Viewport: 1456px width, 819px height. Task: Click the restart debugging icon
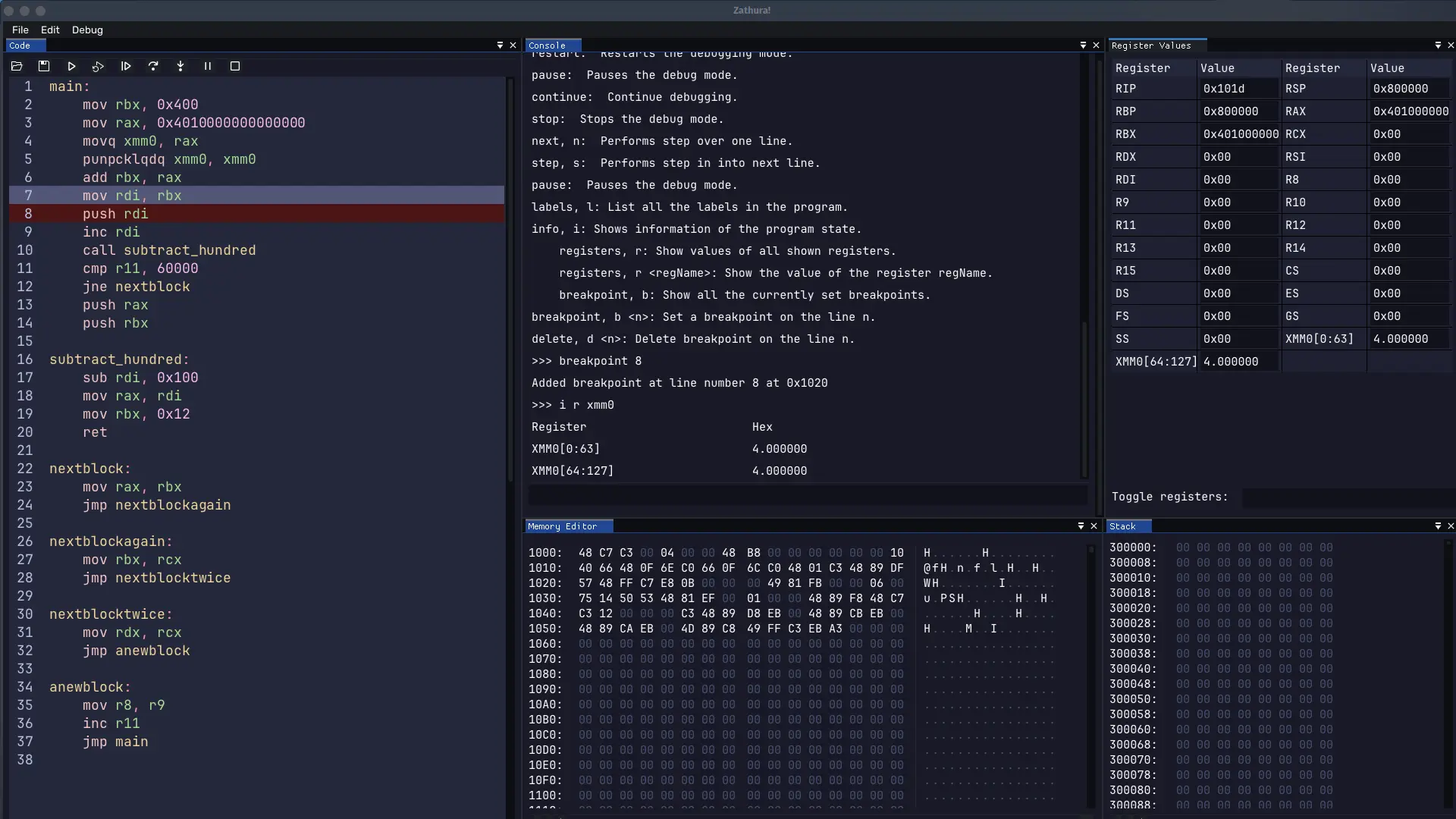[x=98, y=67]
